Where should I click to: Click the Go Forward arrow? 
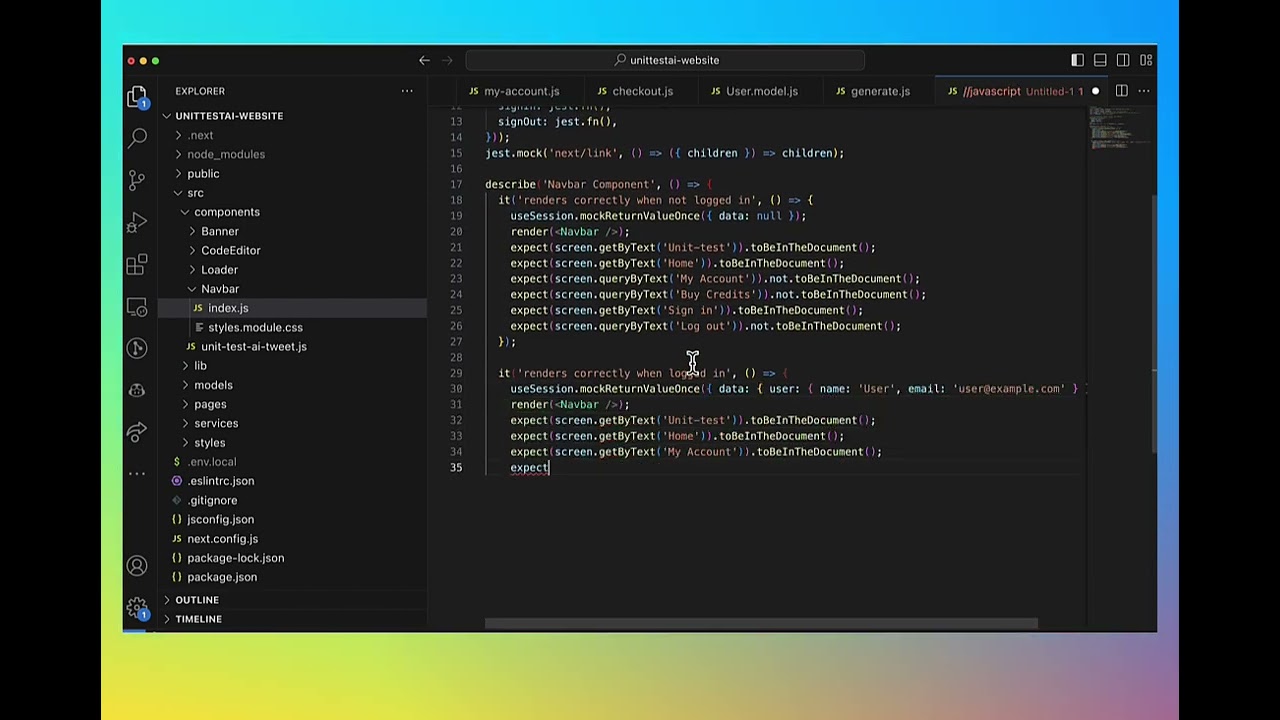tap(447, 60)
